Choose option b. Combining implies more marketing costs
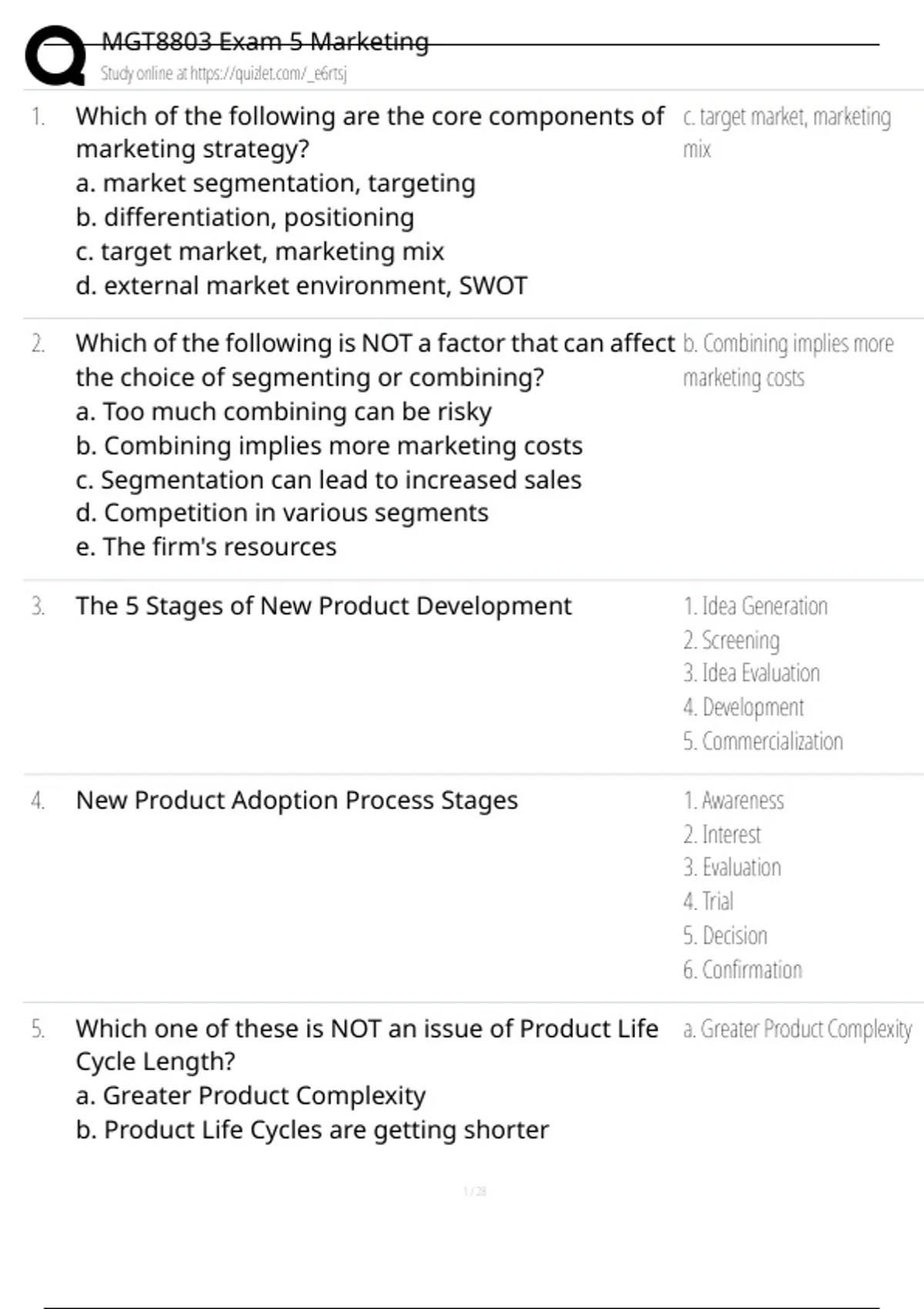 (329, 446)
